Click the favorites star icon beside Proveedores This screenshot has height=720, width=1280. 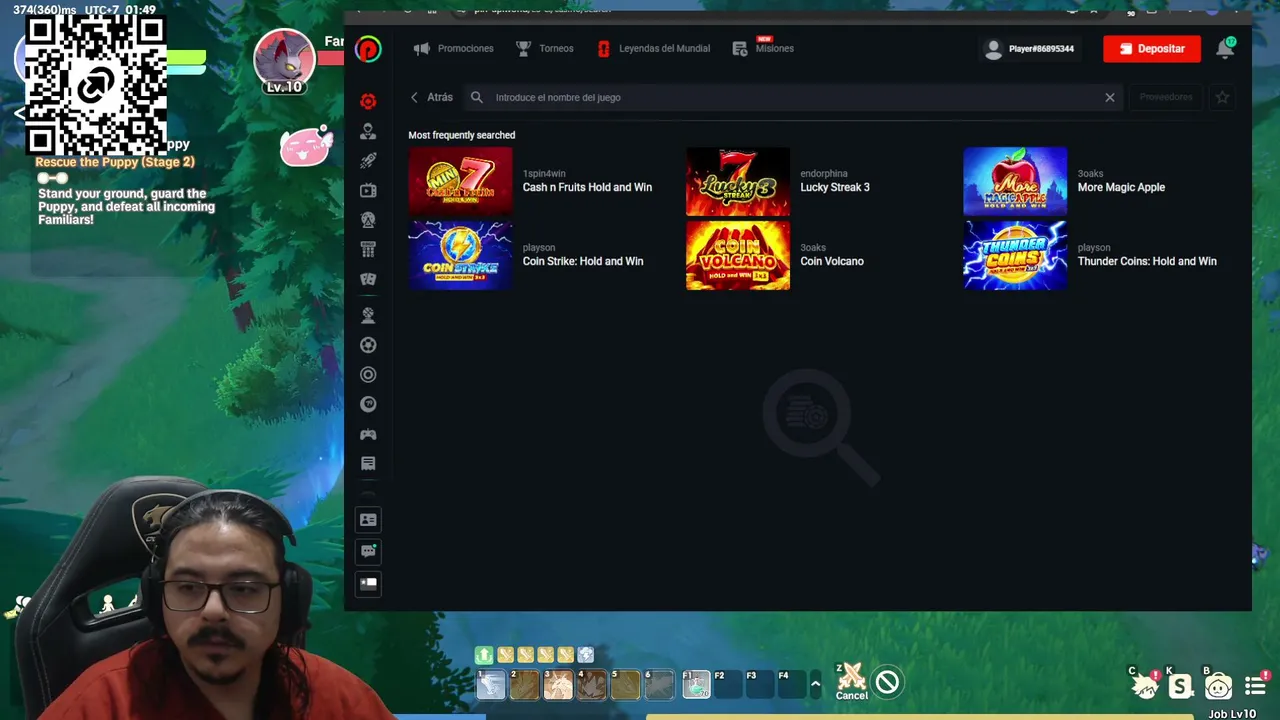pyautogui.click(x=1222, y=97)
